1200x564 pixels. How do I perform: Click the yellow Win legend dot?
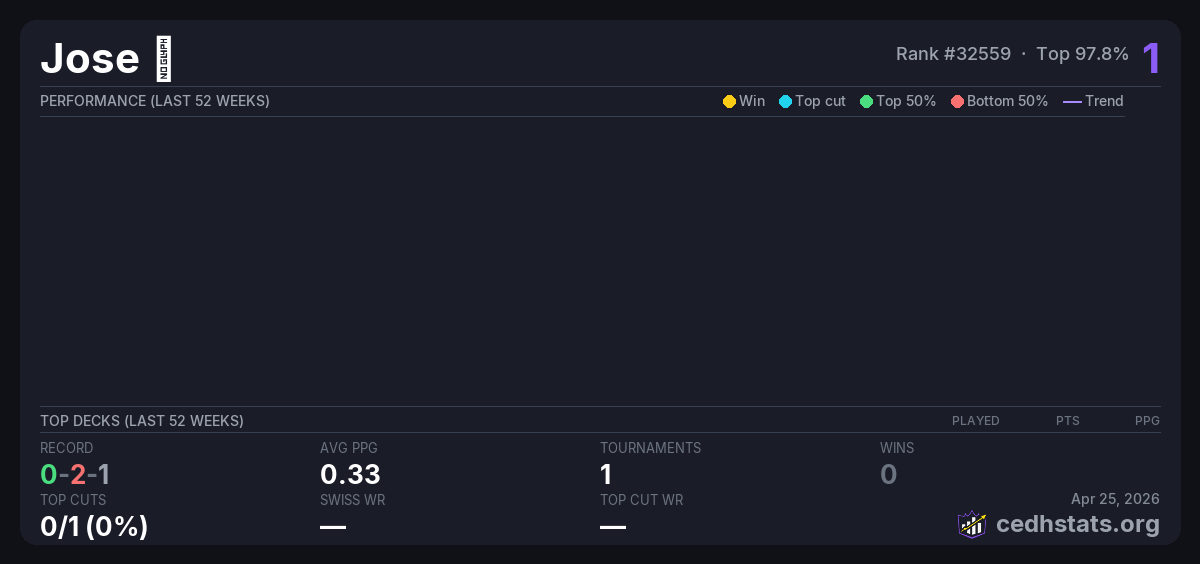pyautogui.click(x=729, y=102)
